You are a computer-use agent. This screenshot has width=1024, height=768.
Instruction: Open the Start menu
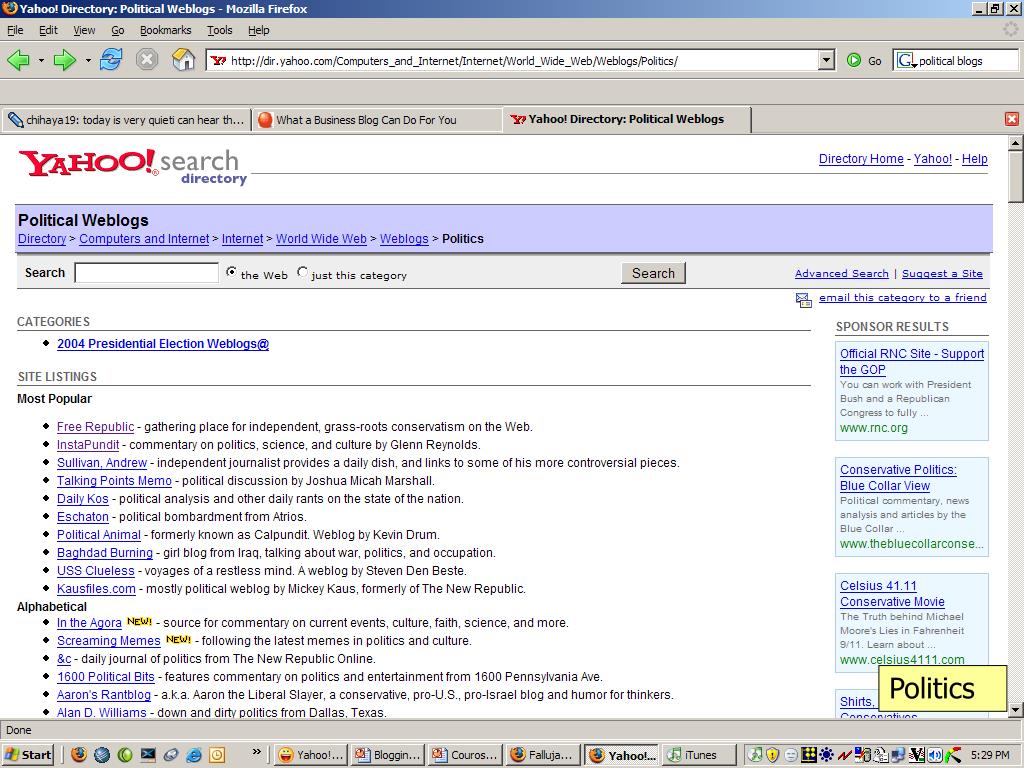tap(27, 755)
